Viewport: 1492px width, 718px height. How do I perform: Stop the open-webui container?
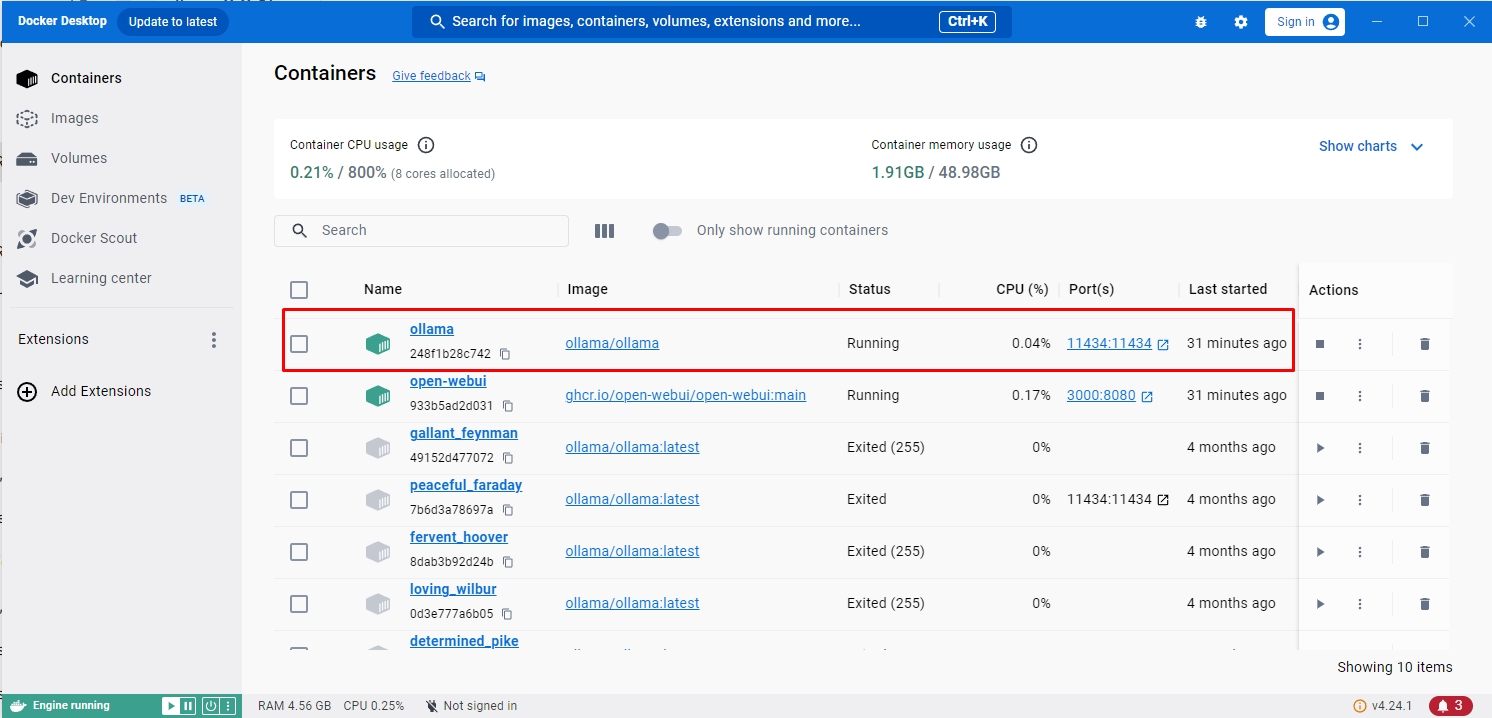[x=1320, y=396]
